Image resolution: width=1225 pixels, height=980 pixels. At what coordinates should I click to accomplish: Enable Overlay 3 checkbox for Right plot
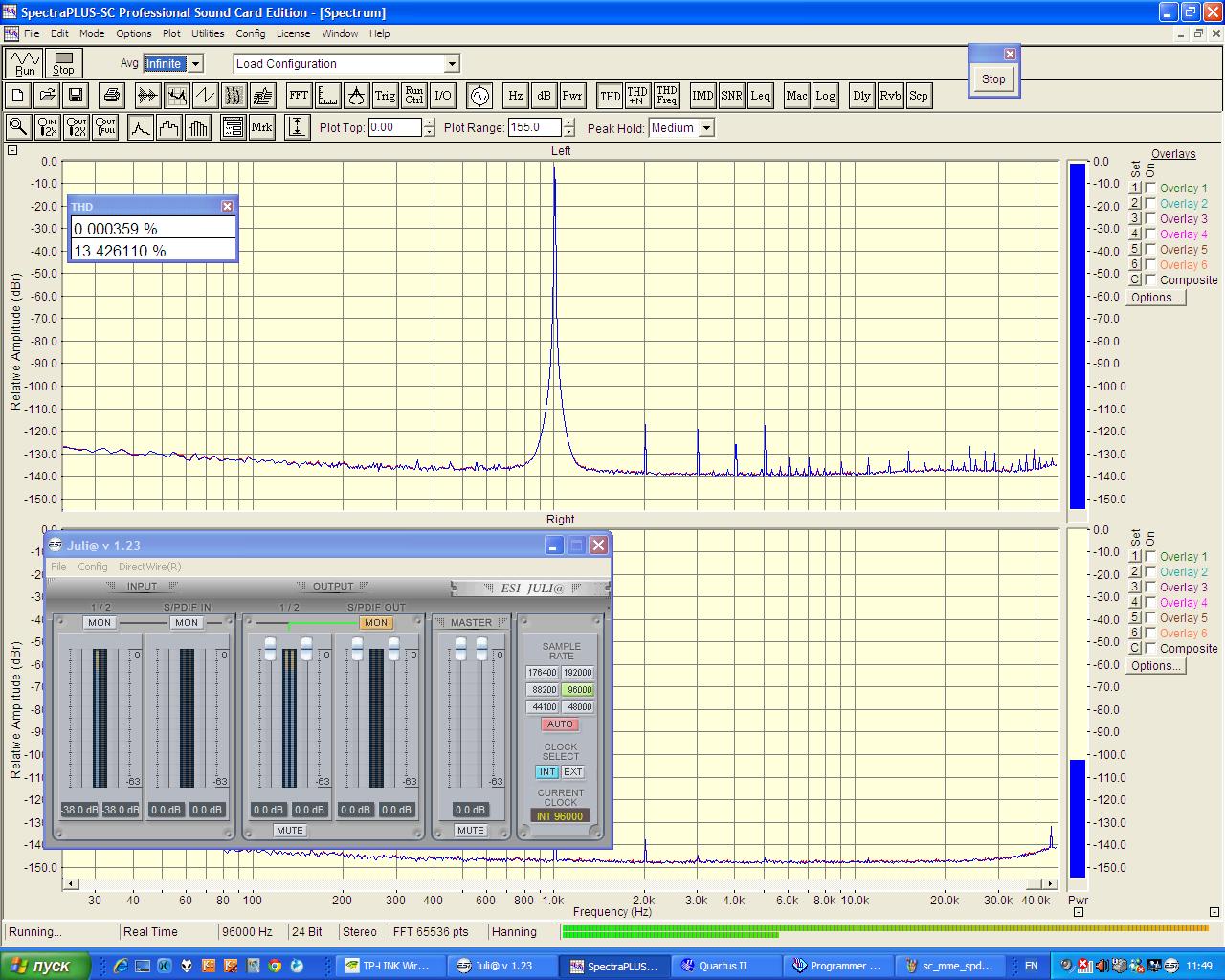click(x=1150, y=588)
